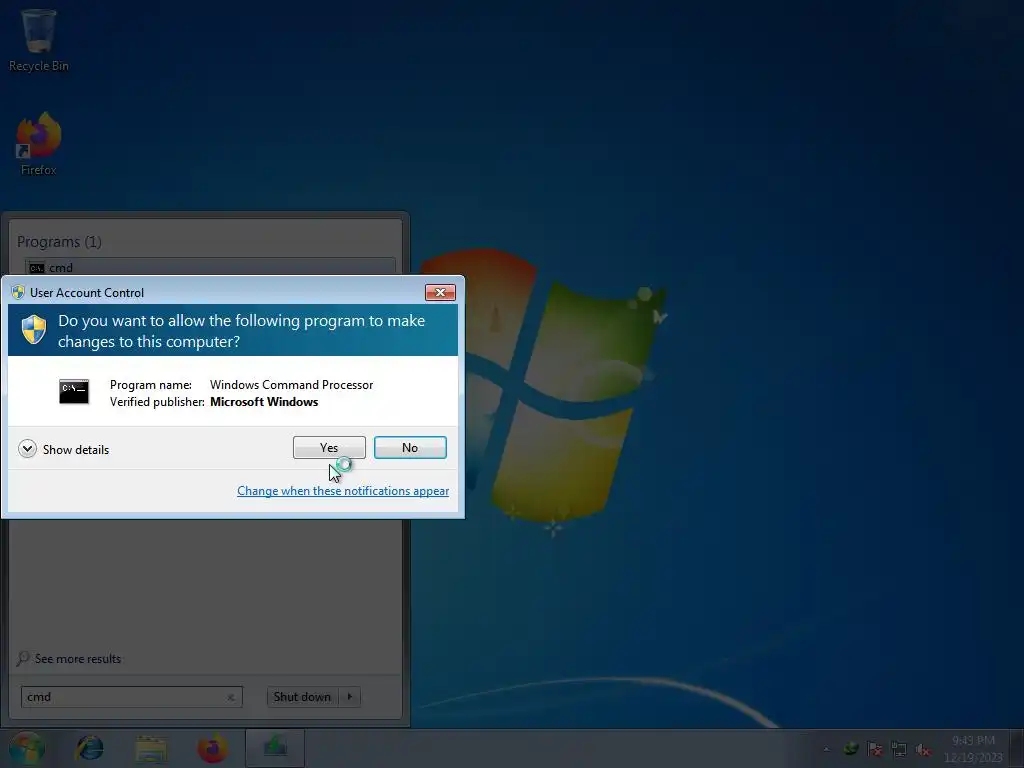Viewport: 1024px width, 768px height.
Task: Click the Programs (1) header
Action: coord(59,242)
